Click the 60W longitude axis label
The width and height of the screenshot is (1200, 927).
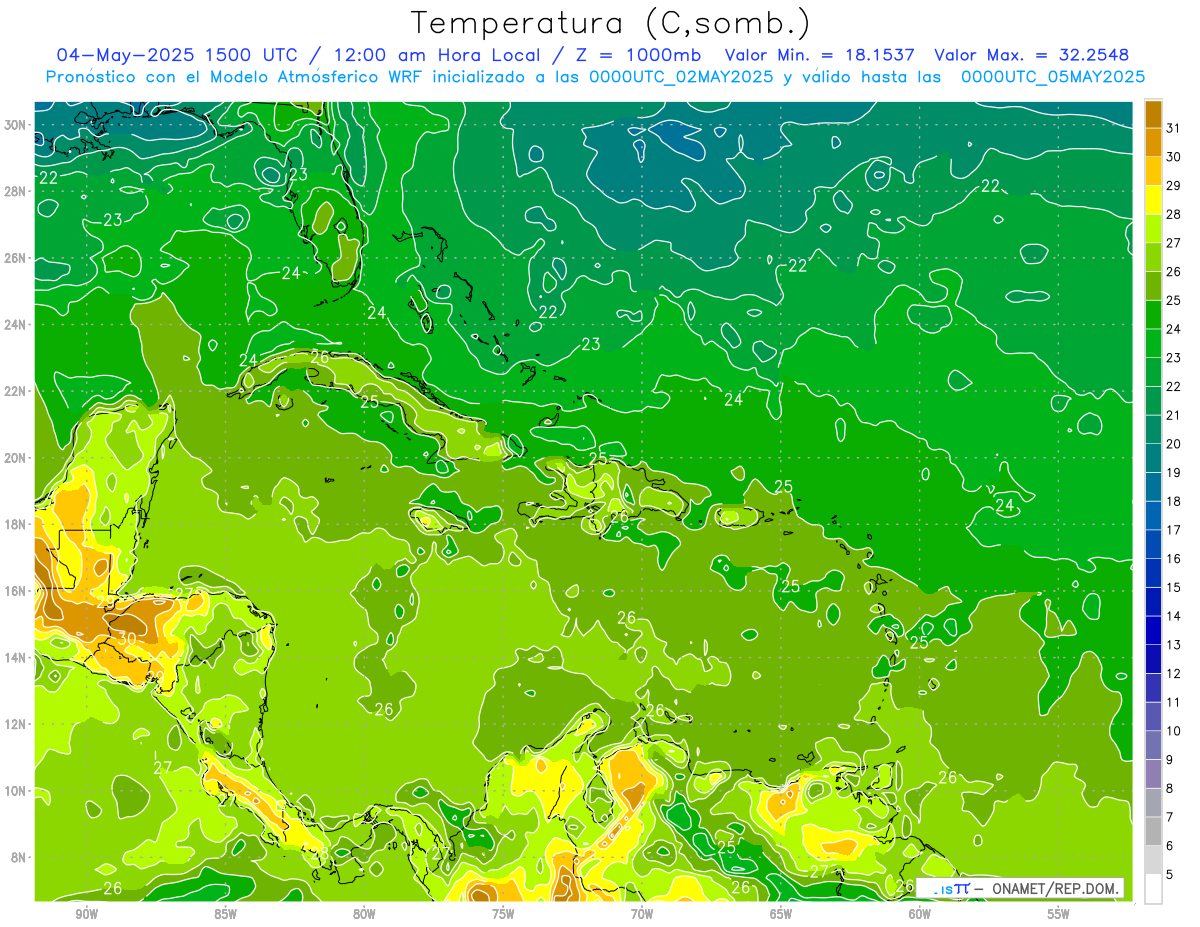click(920, 914)
